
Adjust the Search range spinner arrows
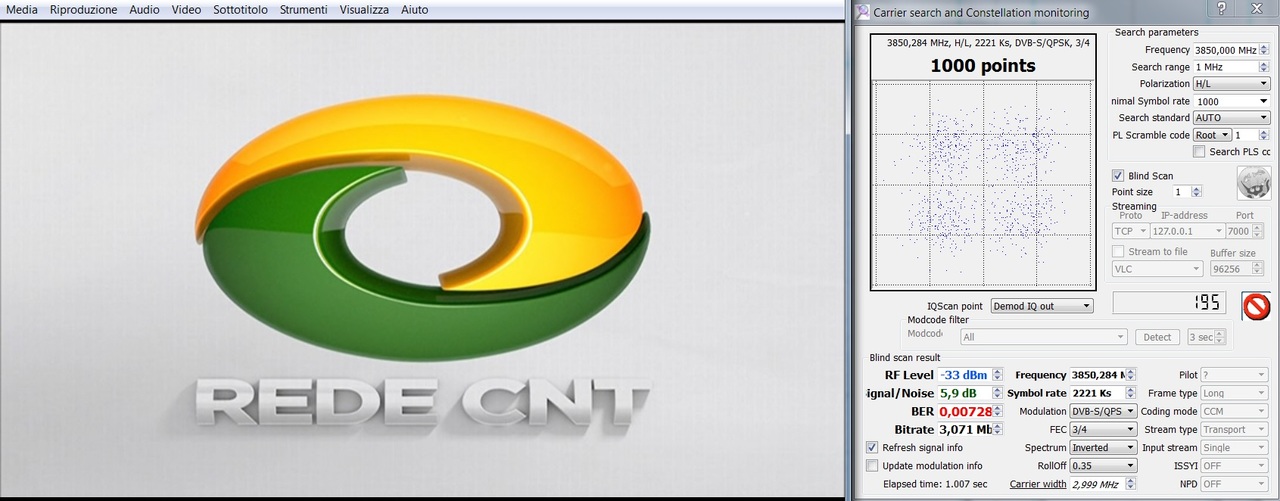1264,67
